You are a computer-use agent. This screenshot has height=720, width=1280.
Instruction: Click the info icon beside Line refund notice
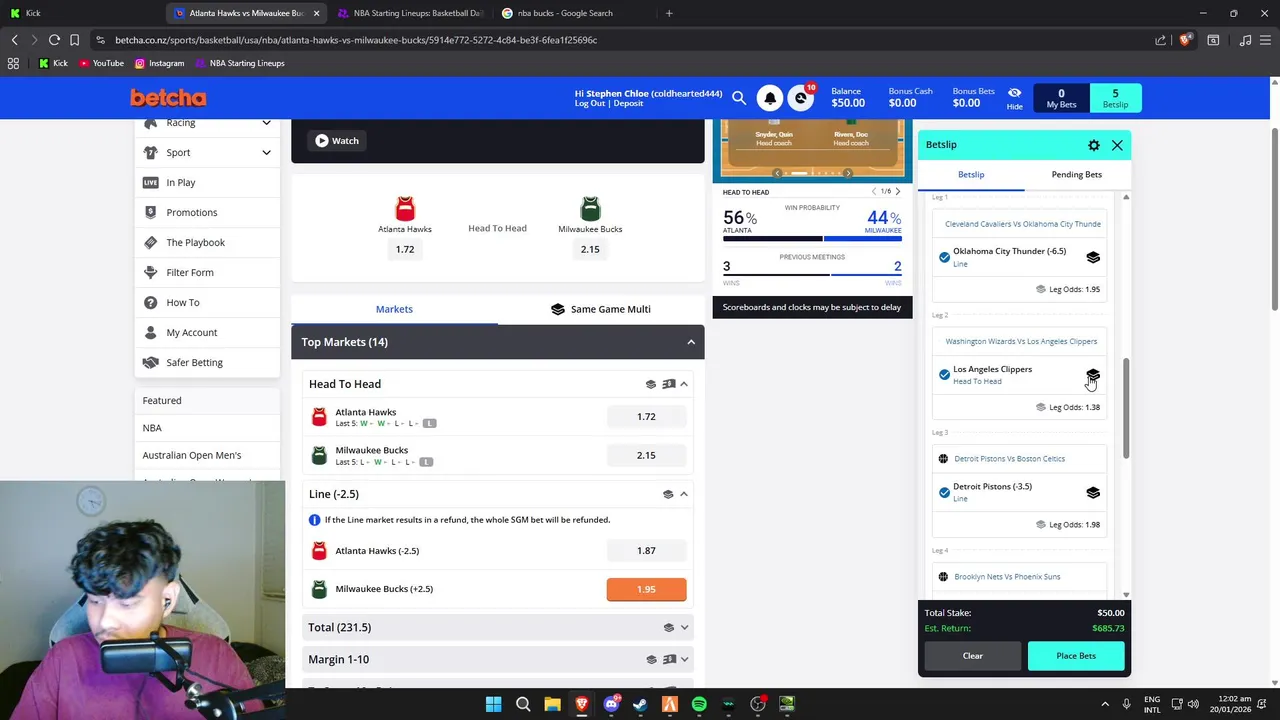pyautogui.click(x=315, y=520)
